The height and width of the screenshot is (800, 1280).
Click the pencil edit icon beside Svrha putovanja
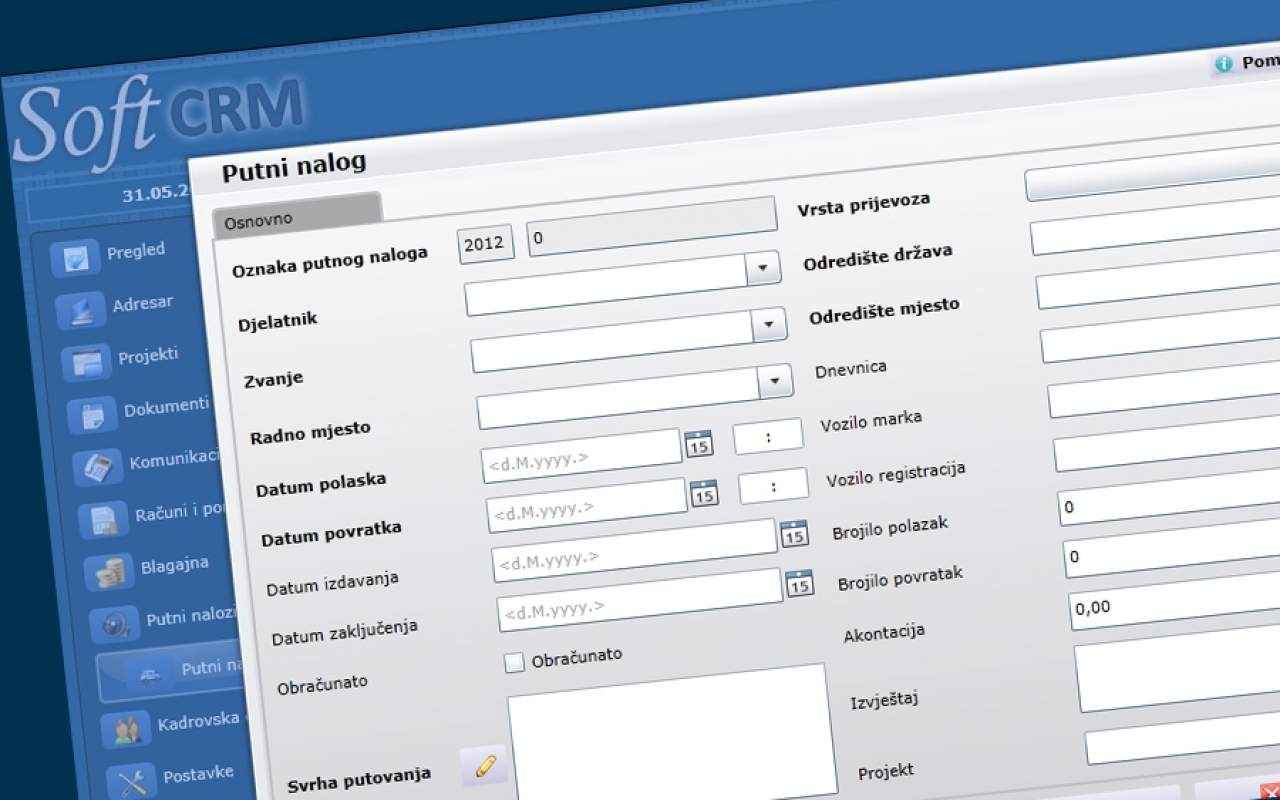pos(484,767)
